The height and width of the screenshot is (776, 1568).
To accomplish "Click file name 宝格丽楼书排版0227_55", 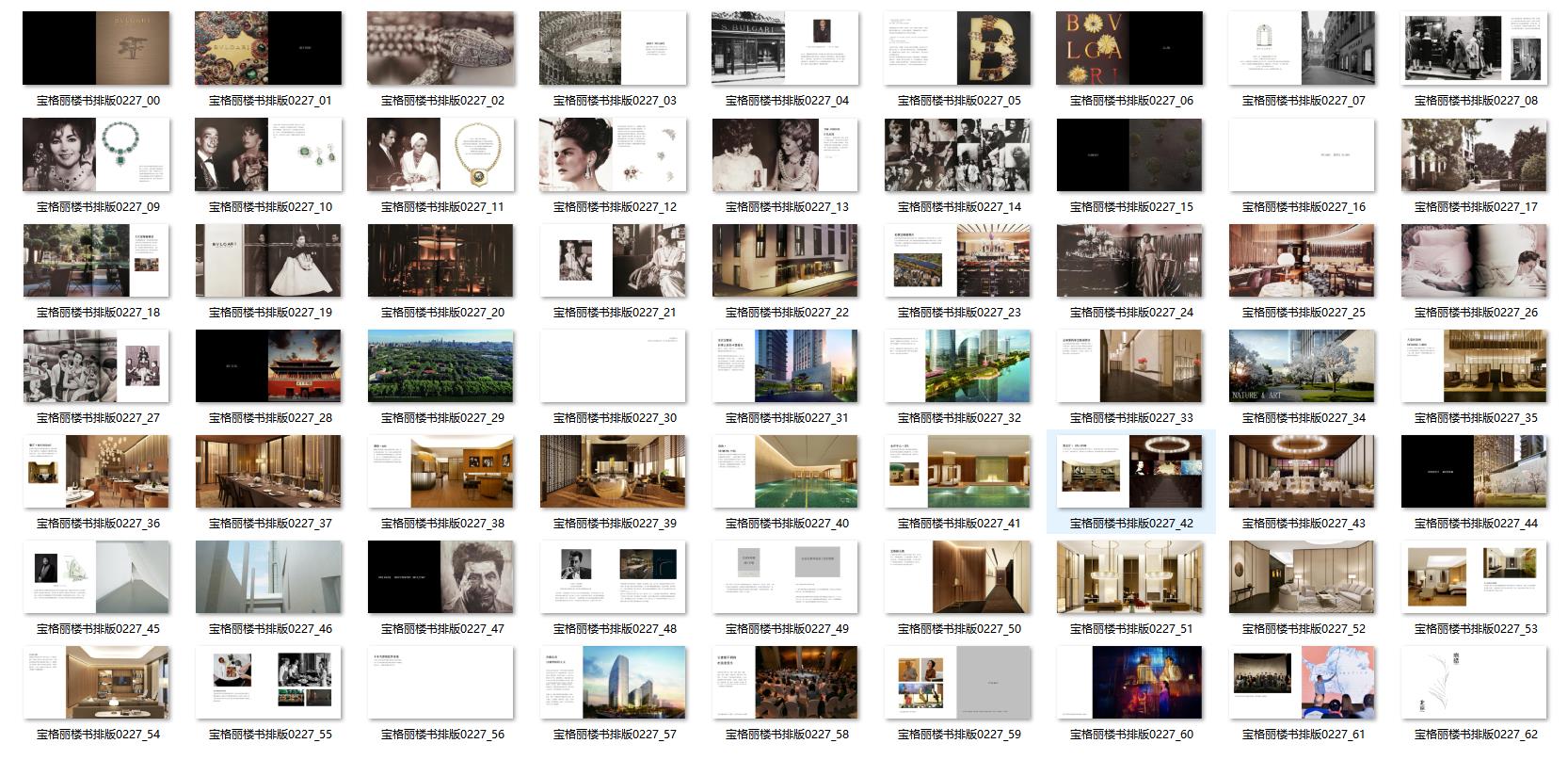I will [x=270, y=735].
